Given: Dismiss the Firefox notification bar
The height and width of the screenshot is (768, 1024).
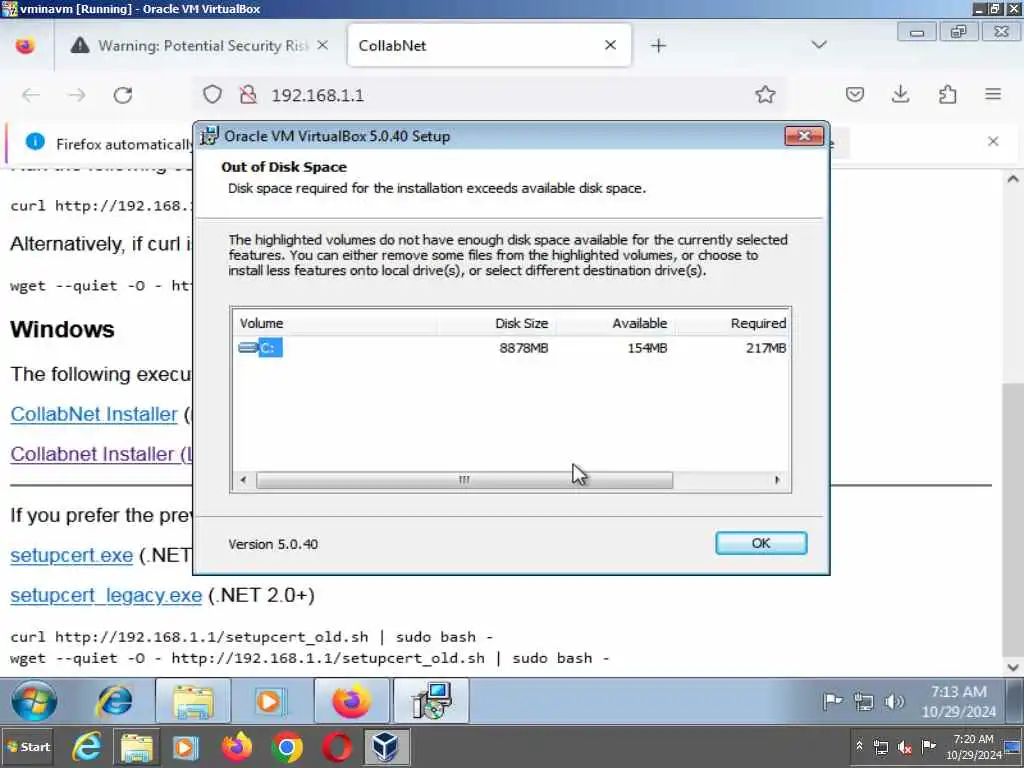Looking at the screenshot, I should [x=993, y=141].
